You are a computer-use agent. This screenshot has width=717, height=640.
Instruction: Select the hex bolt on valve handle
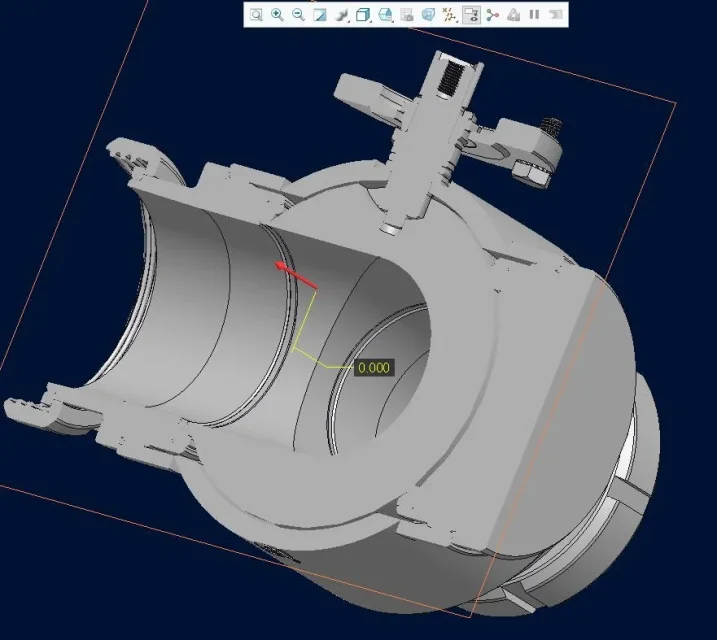coord(530,175)
